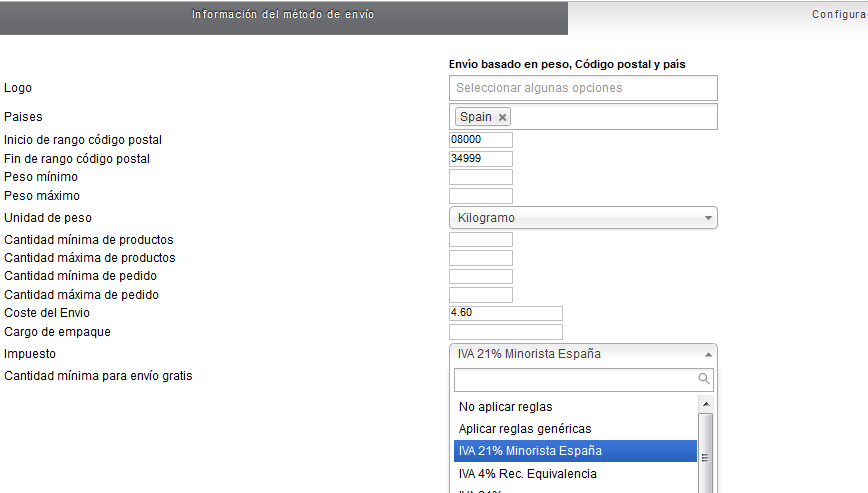This screenshot has width=868, height=493.
Task: Click the Coste del Envío field
Action: 505,313
